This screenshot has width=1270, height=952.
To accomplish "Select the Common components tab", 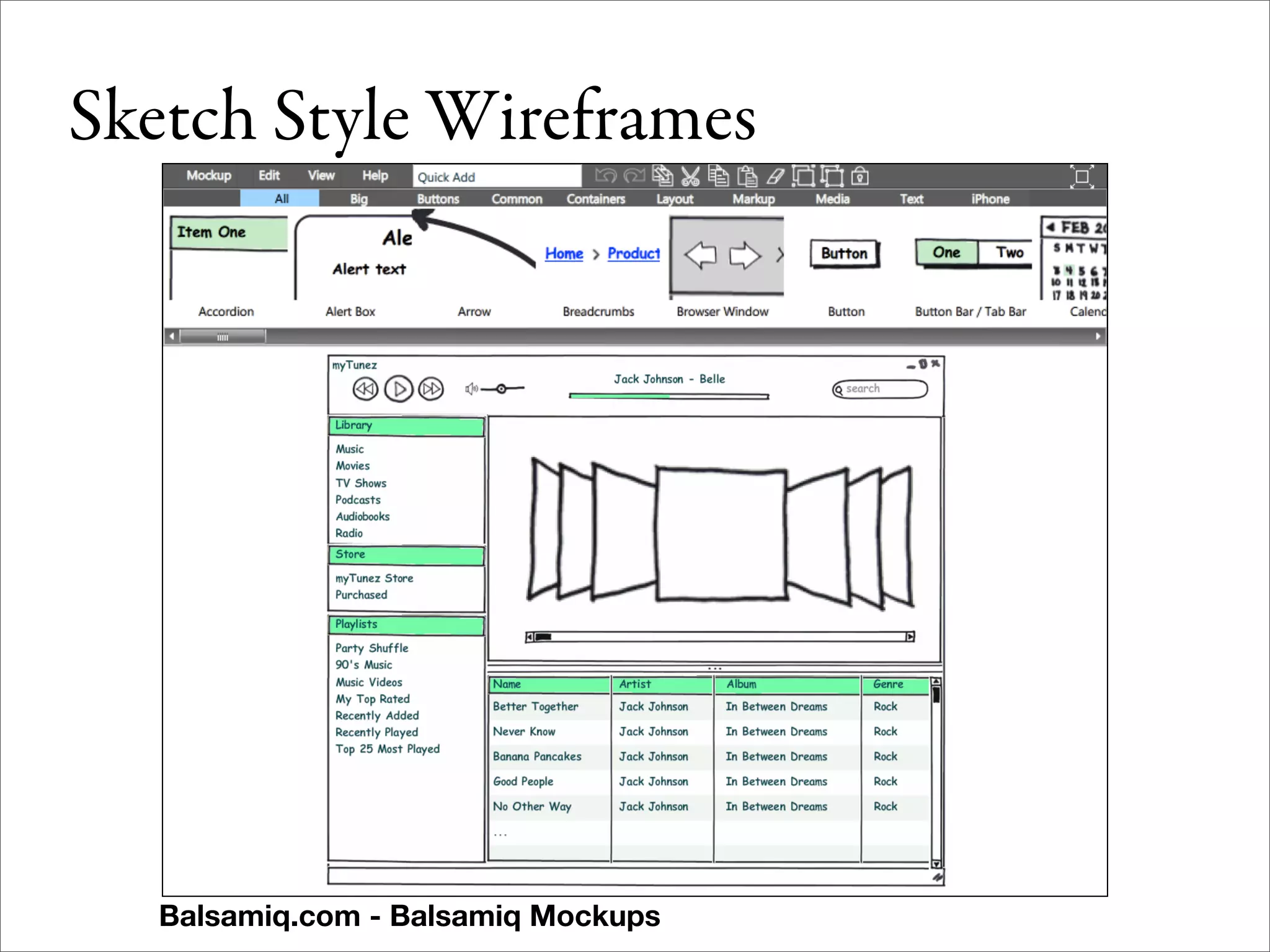I will point(517,198).
